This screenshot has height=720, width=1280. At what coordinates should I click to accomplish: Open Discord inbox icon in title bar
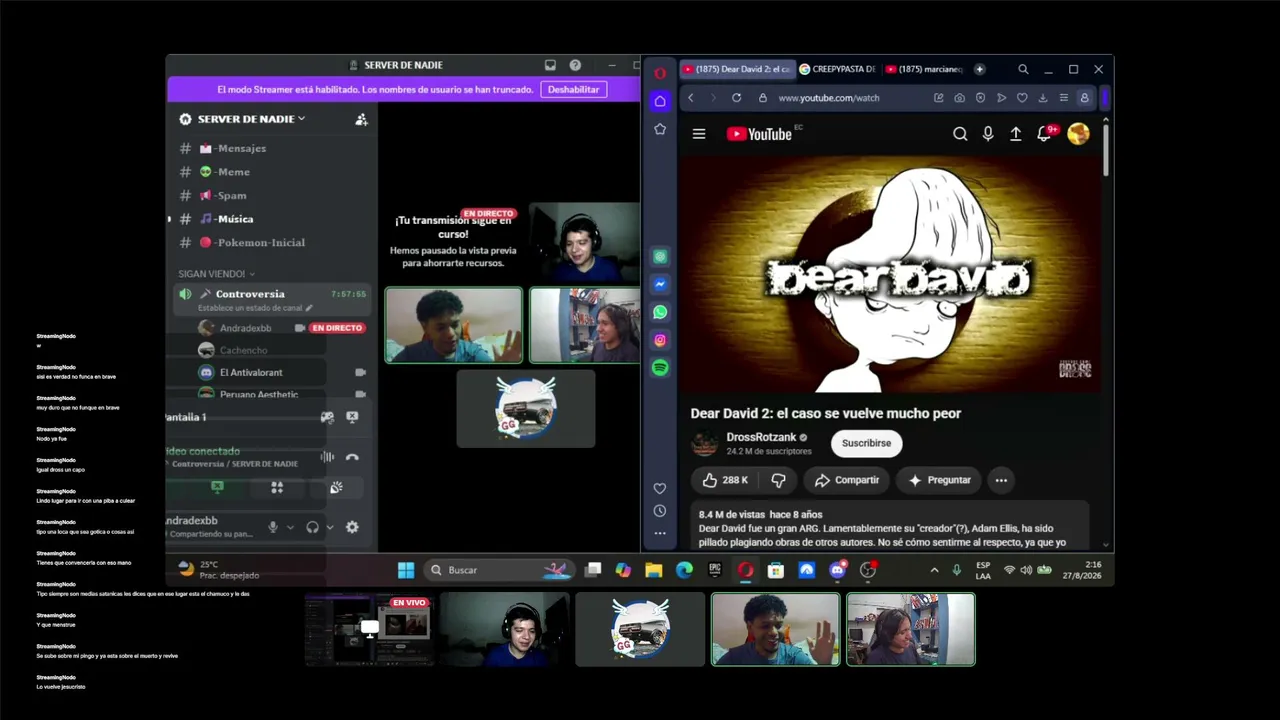(x=550, y=65)
